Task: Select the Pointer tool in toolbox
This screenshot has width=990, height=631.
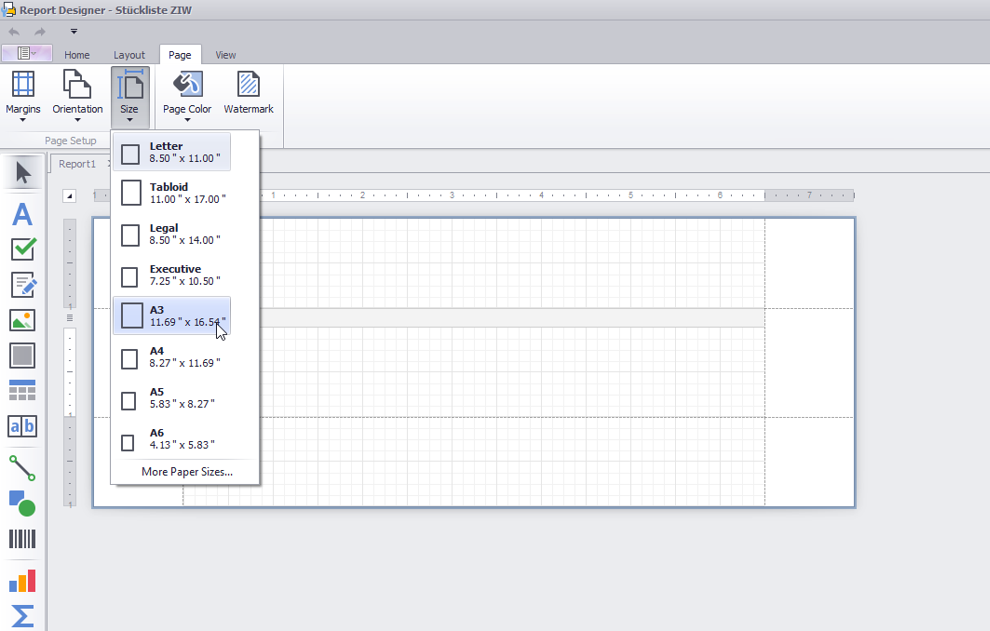Action: click(x=22, y=173)
